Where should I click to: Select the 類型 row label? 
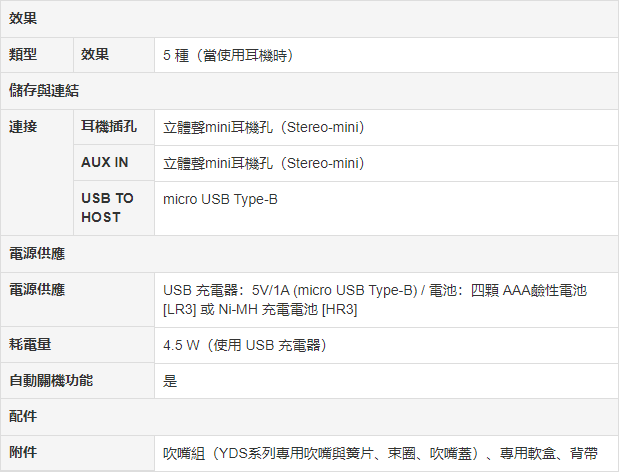coord(24,55)
